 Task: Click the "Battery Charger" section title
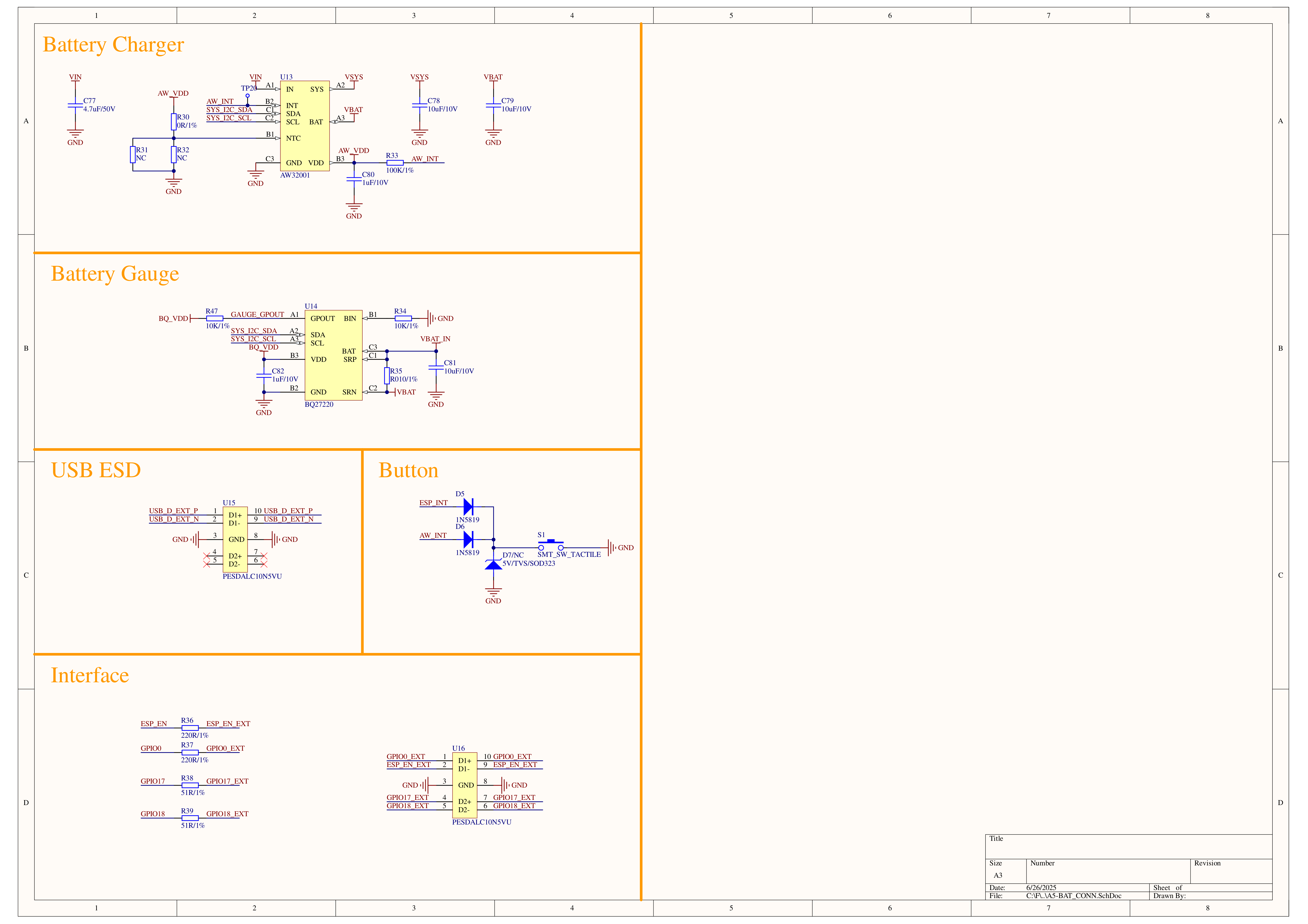point(113,45)
